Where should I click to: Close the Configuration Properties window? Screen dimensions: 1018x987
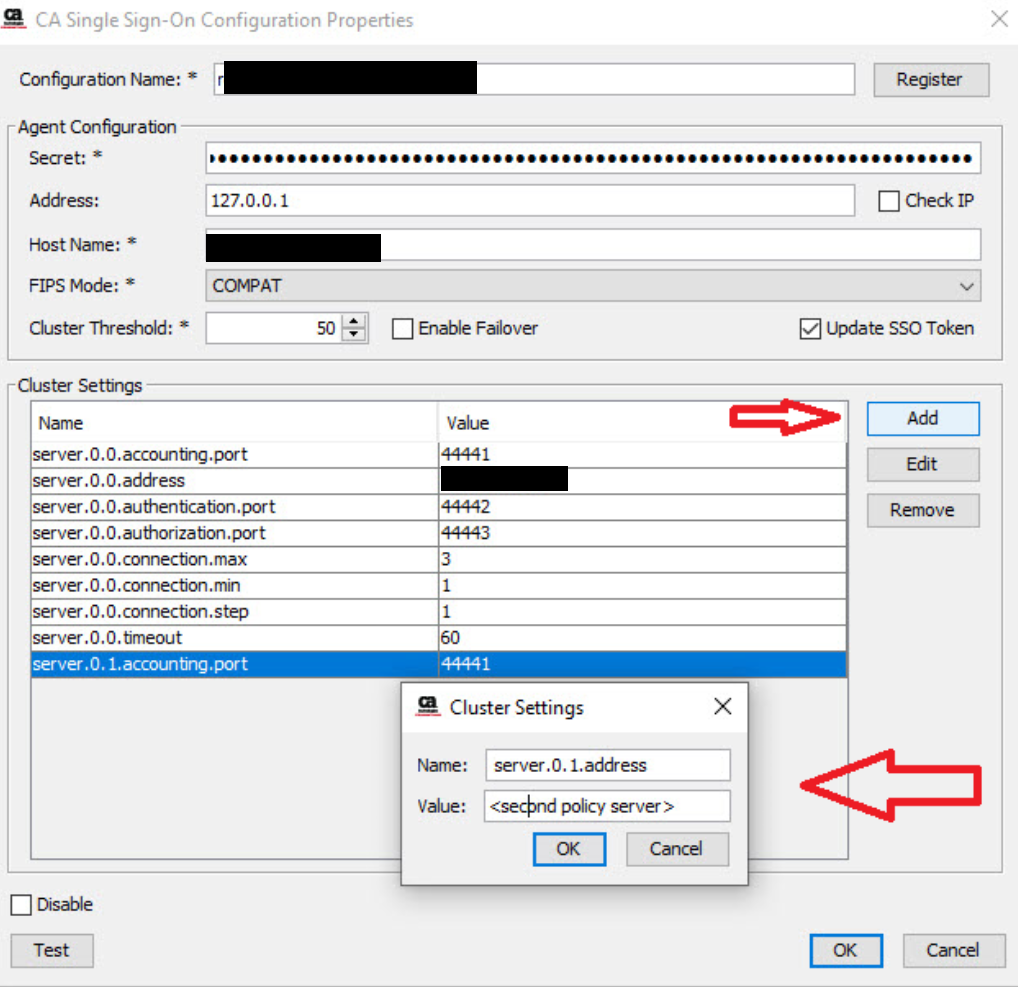pos(1000,19)
